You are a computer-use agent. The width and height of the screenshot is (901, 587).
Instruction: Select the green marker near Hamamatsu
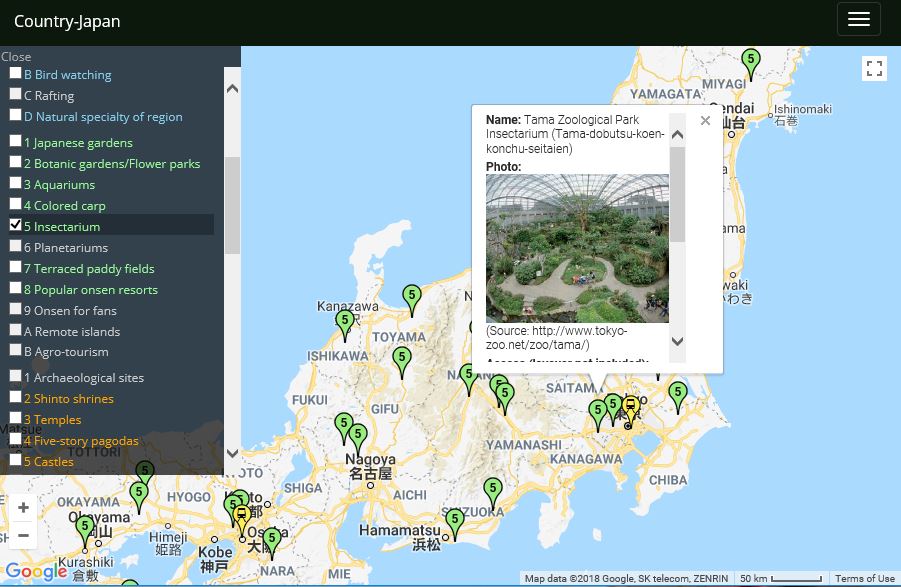click(455, 521)
